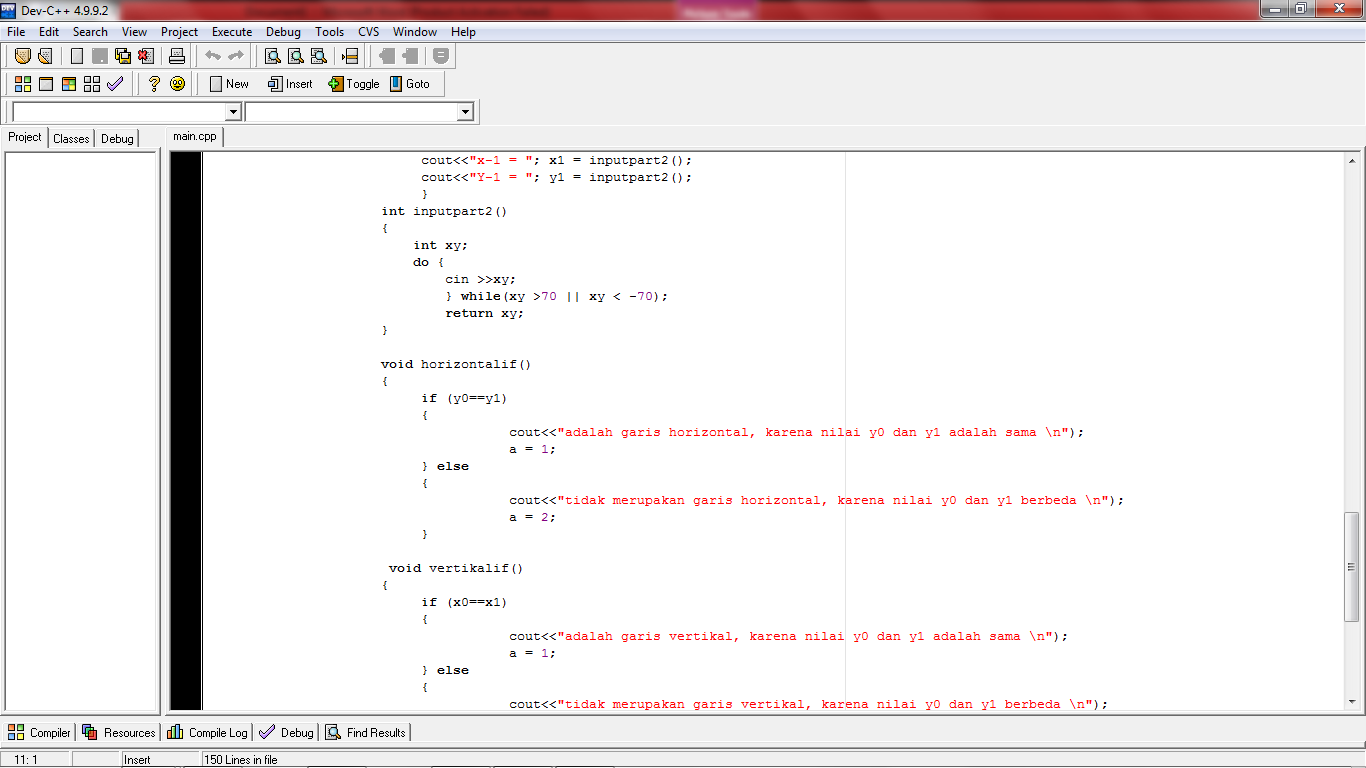Click the '11: 1' cursor position status entry
The height and width of the screenshot is (768, 1366).
[26, 760]
